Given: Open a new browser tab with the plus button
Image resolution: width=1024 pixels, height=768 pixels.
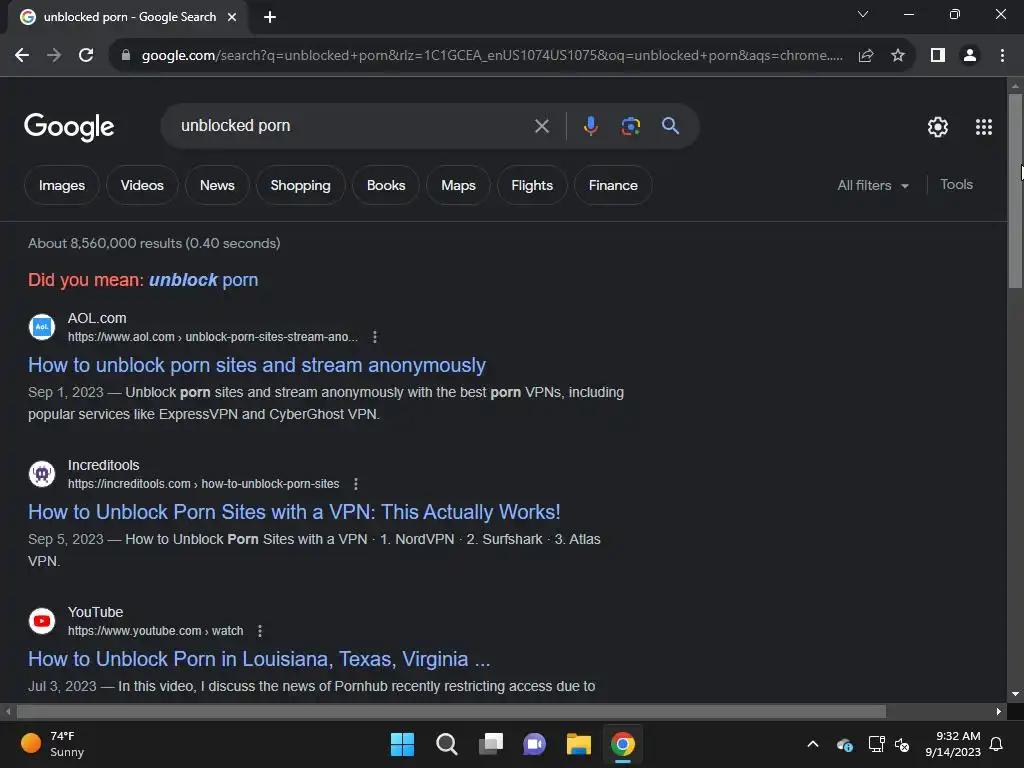Looking at the screenshot, I should [270, 17].
